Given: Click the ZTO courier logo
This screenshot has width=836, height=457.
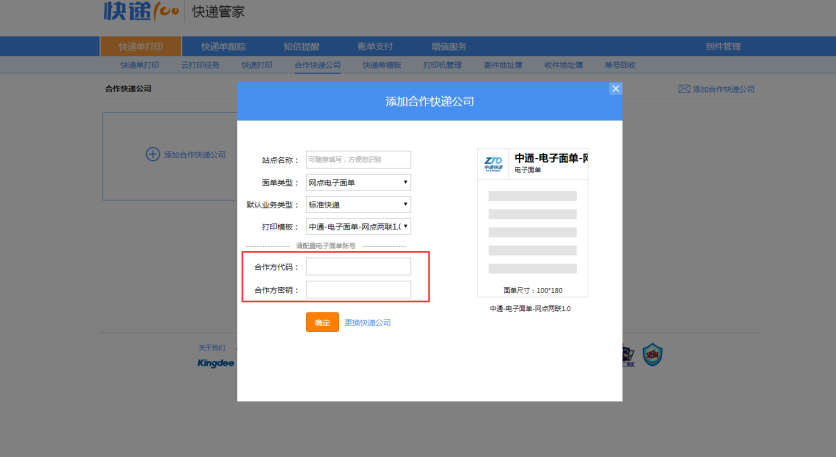Looking at the screenshot, I should point(493,164).
